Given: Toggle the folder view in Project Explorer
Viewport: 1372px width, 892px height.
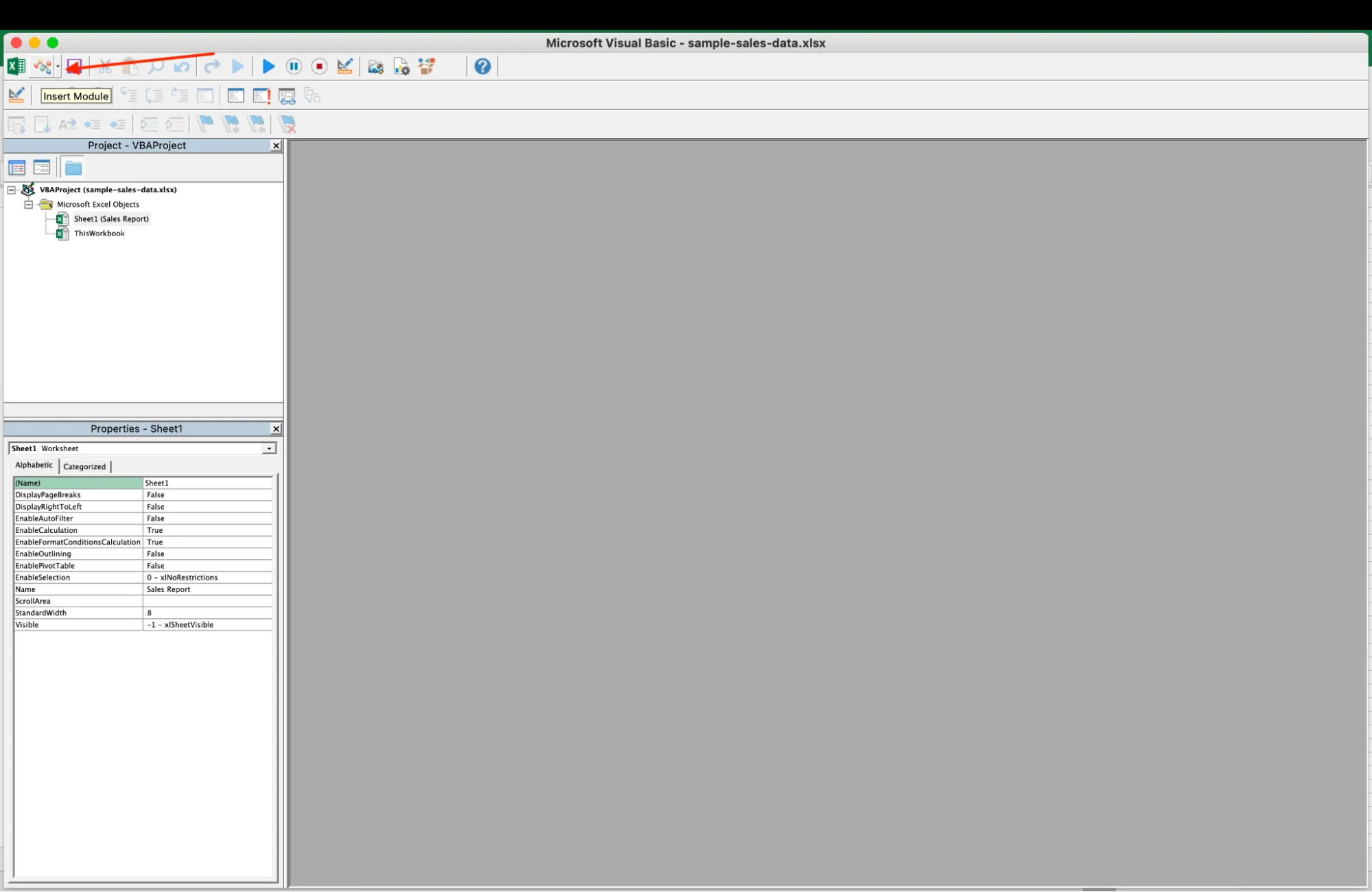Looking at the screenshot, I should pyautogui.click(x=72, y=167).
